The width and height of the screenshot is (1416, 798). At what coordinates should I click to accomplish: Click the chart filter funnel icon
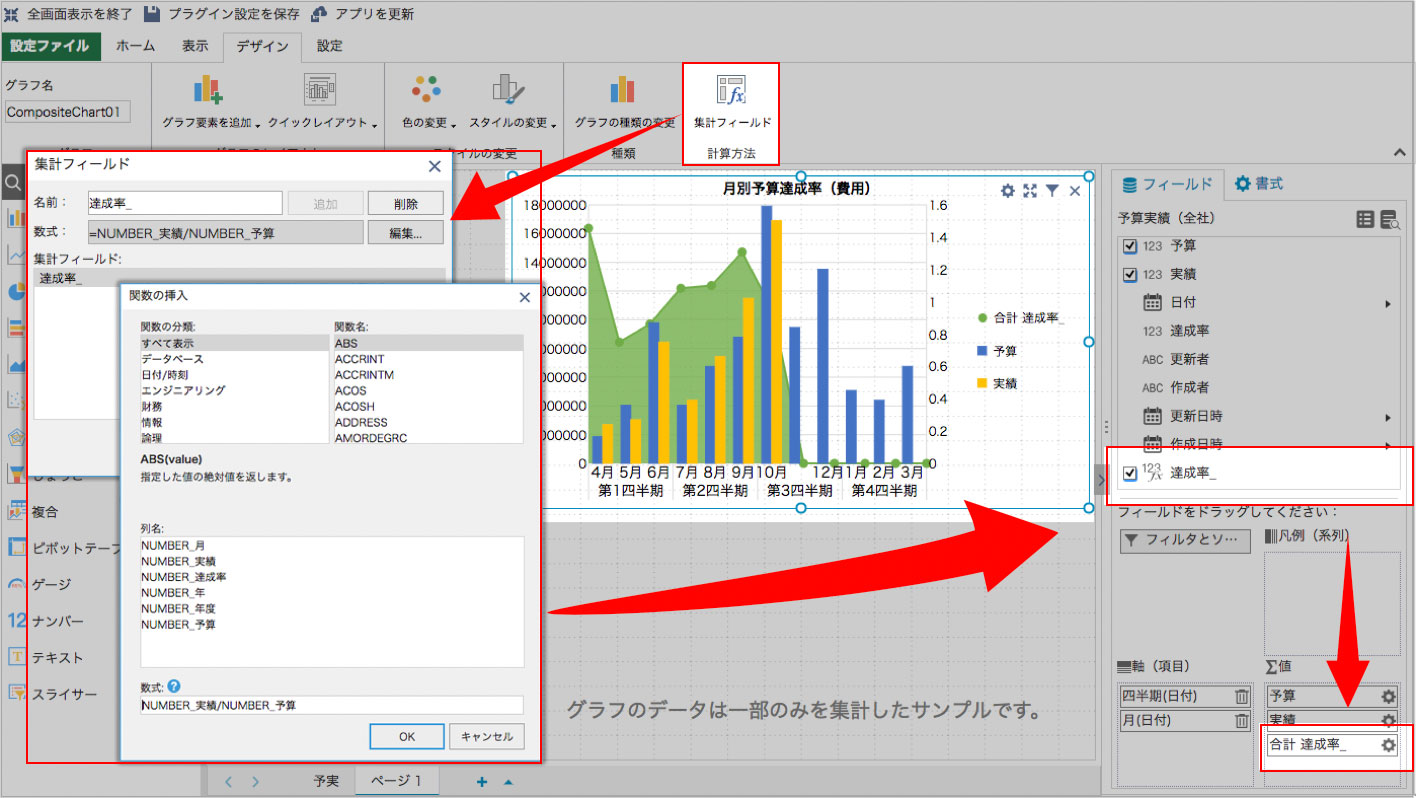[x=1052, y=191]
